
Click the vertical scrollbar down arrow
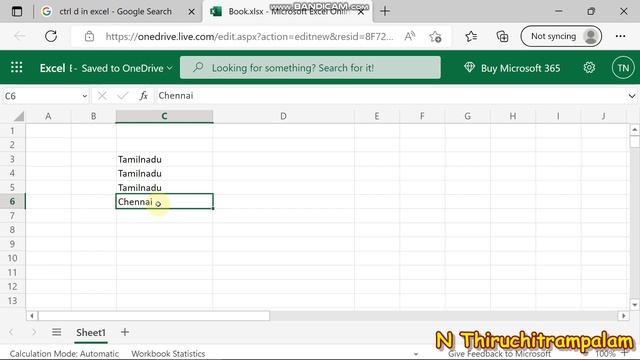(634, 304)
